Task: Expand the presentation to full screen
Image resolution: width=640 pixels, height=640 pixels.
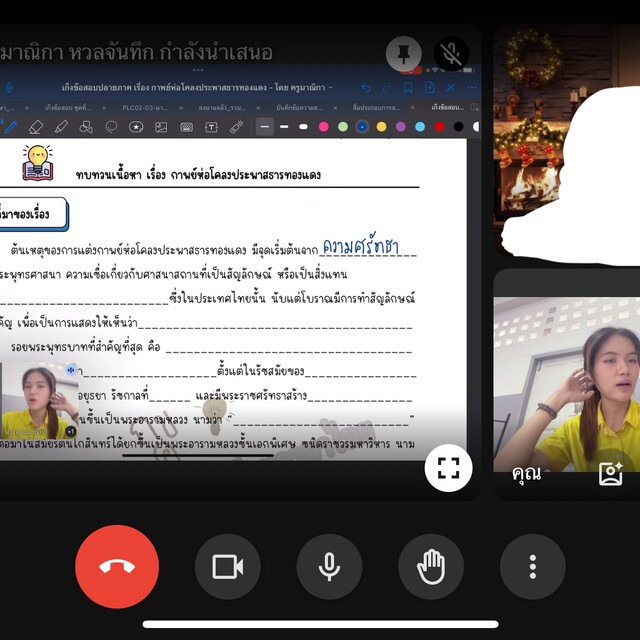Action: 448,467
